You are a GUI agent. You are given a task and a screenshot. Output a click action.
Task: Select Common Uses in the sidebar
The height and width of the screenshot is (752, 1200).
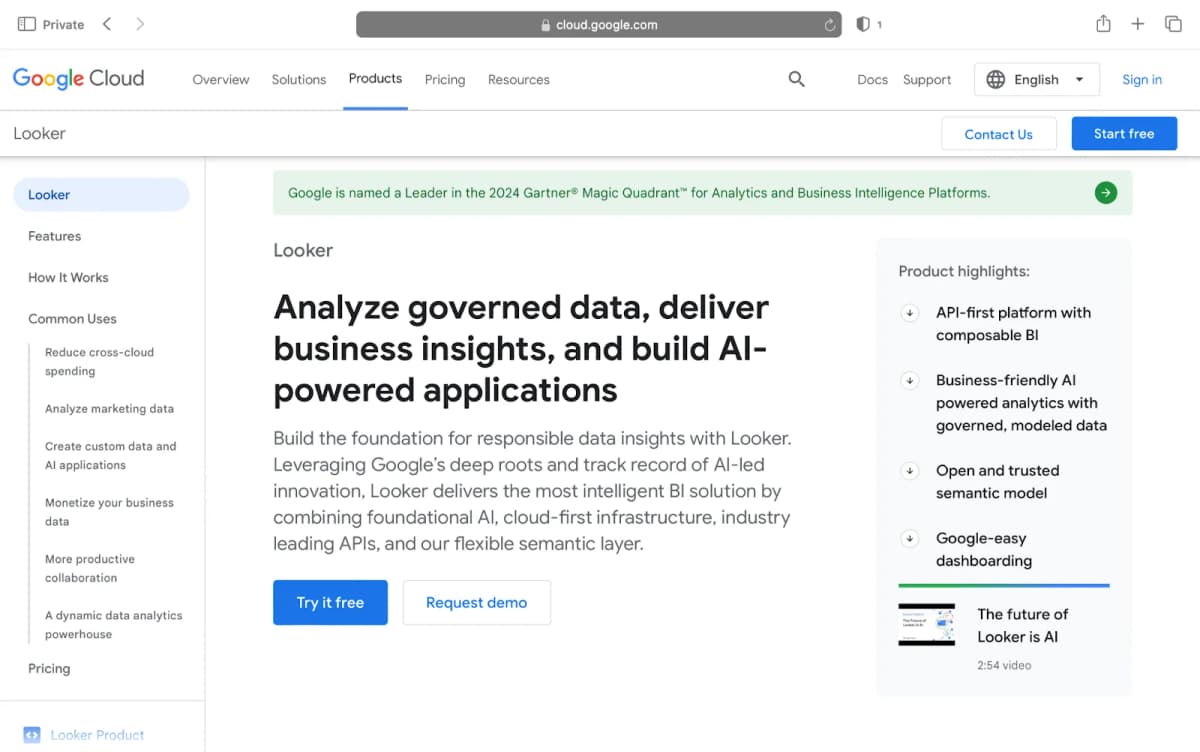click(x=72, y=319)
